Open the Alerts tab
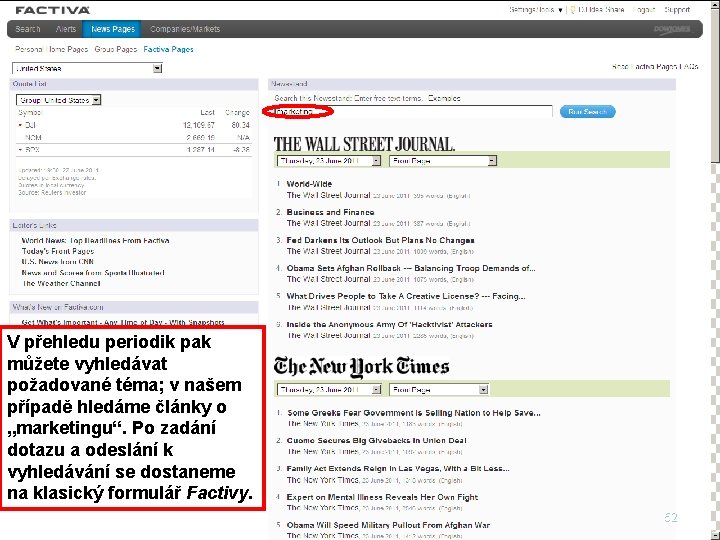720x540 pixels. (x=66, y=29)
